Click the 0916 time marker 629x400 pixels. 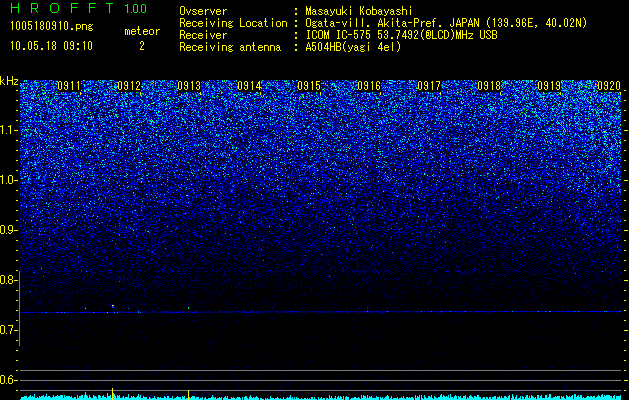click(x=369, y=86)
